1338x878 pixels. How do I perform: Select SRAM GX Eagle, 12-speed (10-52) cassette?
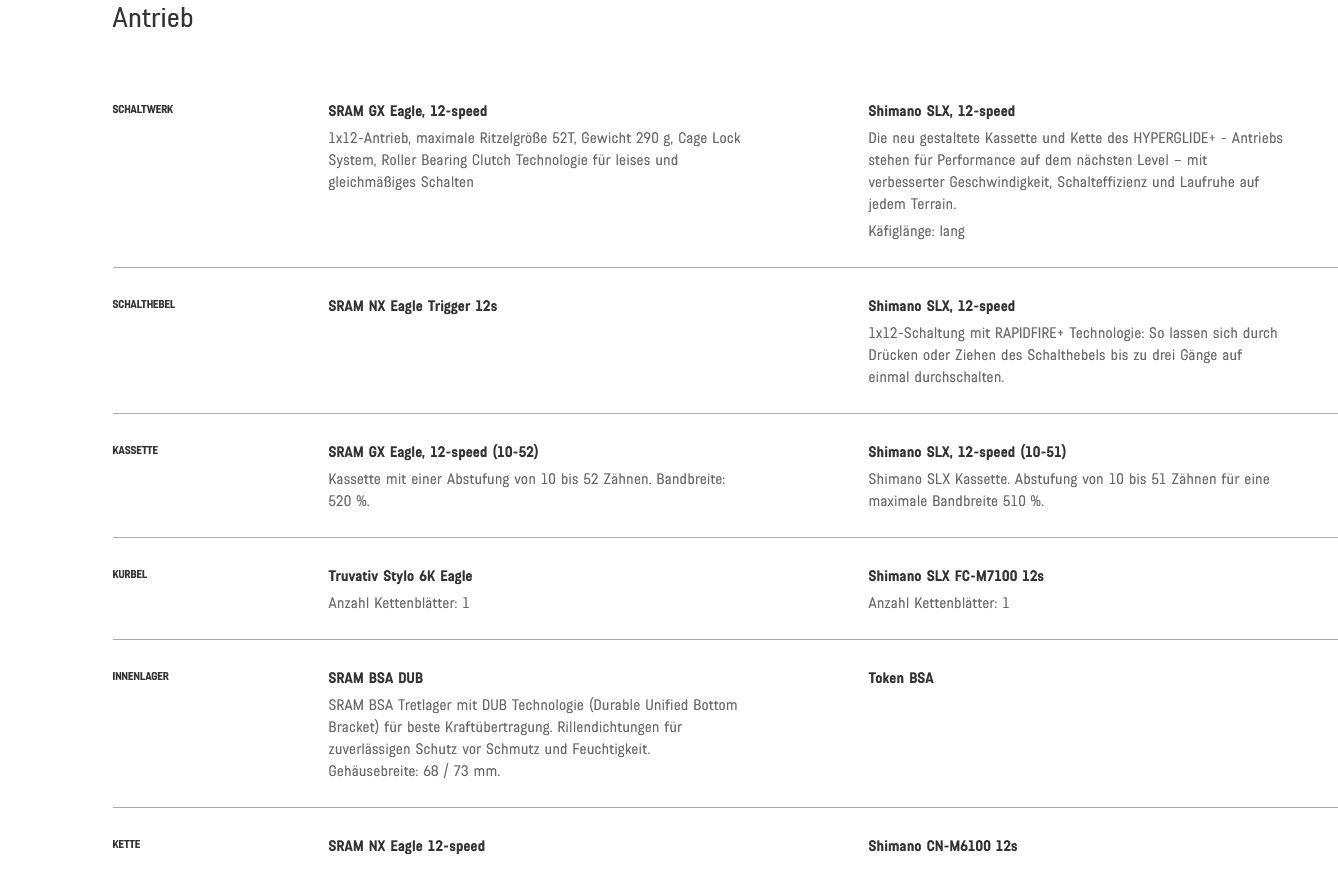[433, 452]
